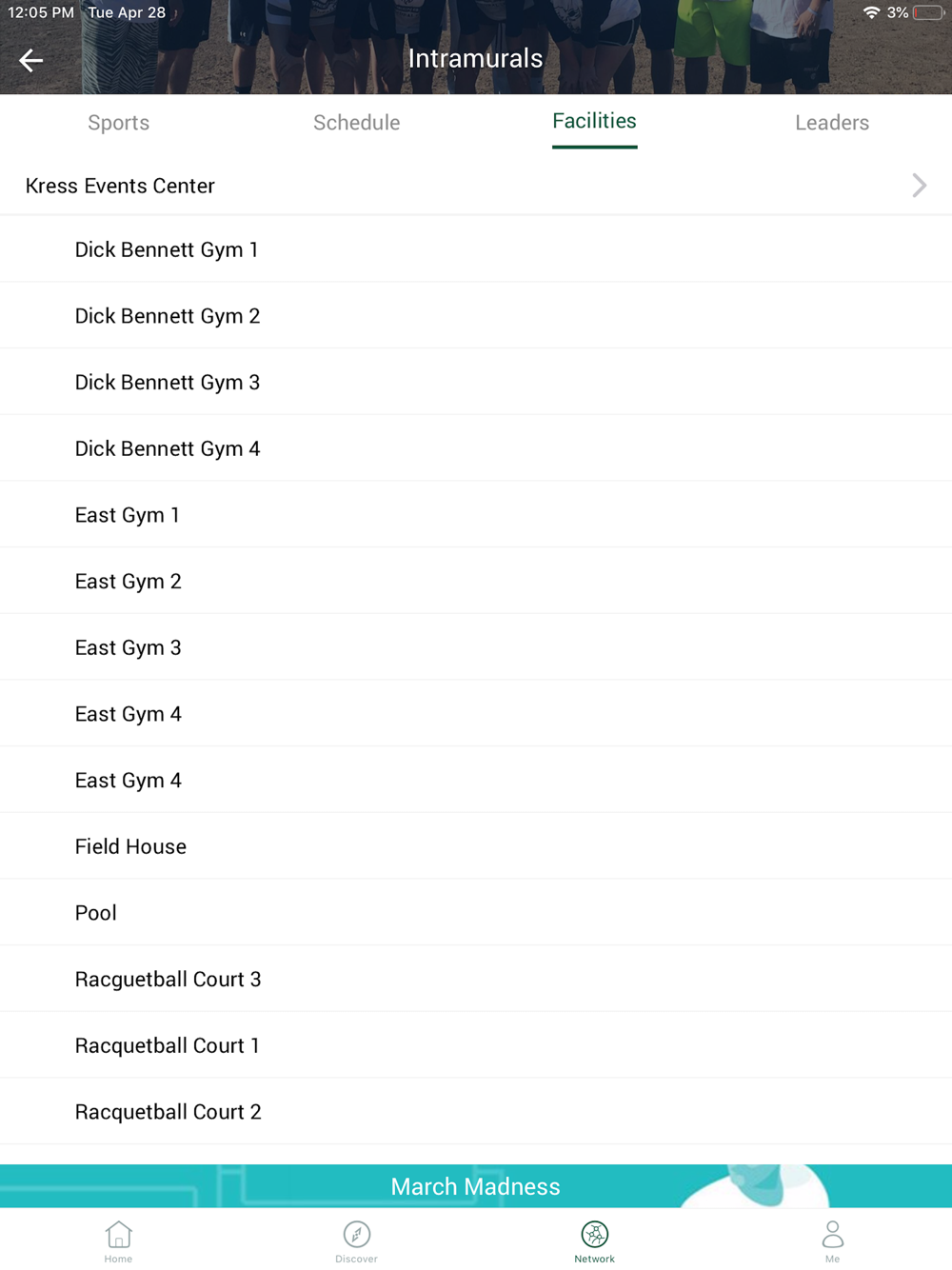Open Racquetball Court 1
The height and width of the screenshot is (1270, 952).
[x=168, y=1045]
